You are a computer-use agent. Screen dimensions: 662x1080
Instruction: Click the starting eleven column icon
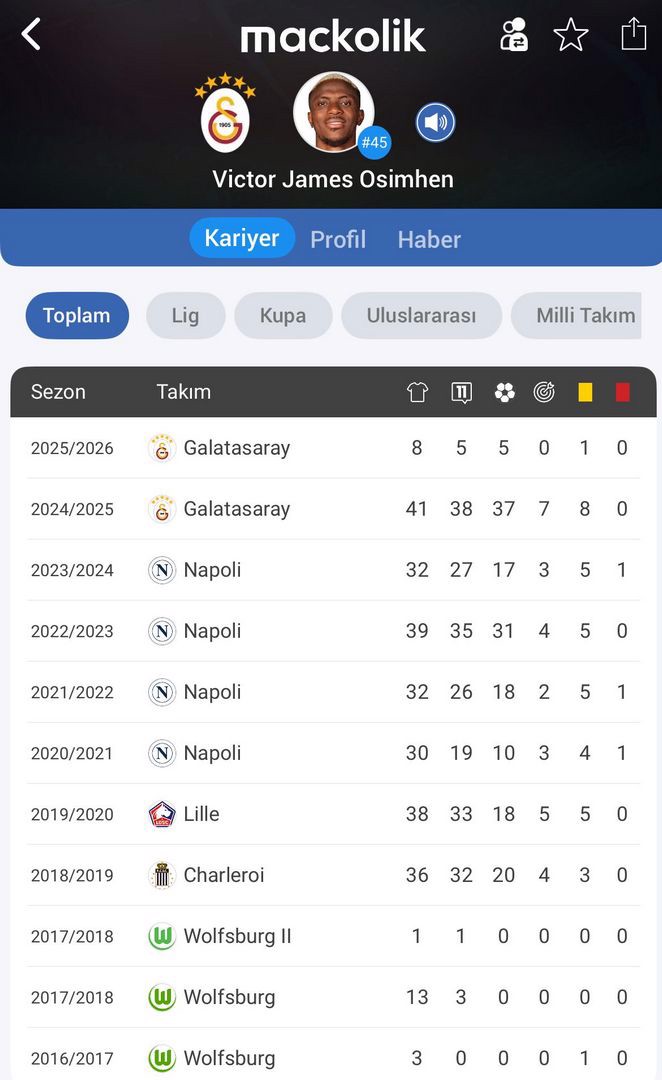[461, 392]
